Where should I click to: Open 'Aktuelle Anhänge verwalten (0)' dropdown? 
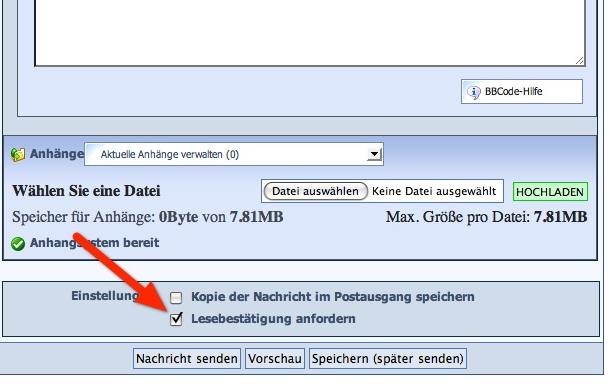[234, 154]
